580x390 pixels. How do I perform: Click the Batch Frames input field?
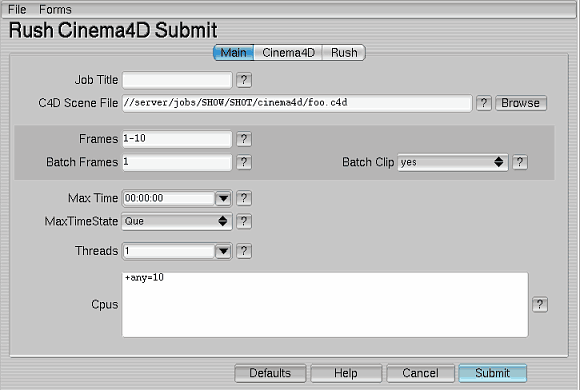pos(177,162)
